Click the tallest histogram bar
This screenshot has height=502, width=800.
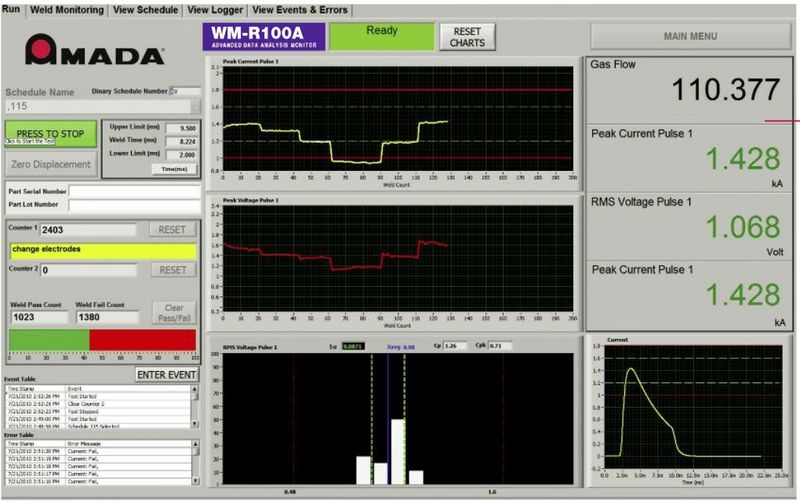click(x=398, y=451)
